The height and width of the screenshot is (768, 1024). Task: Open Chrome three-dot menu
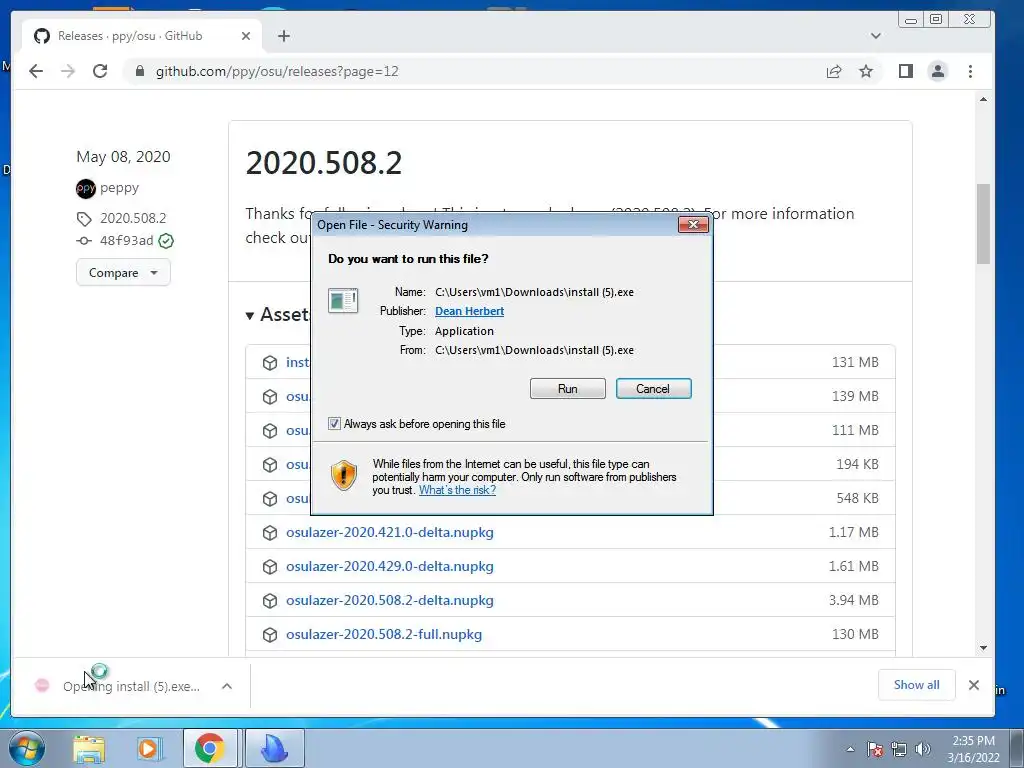[970, 71]
